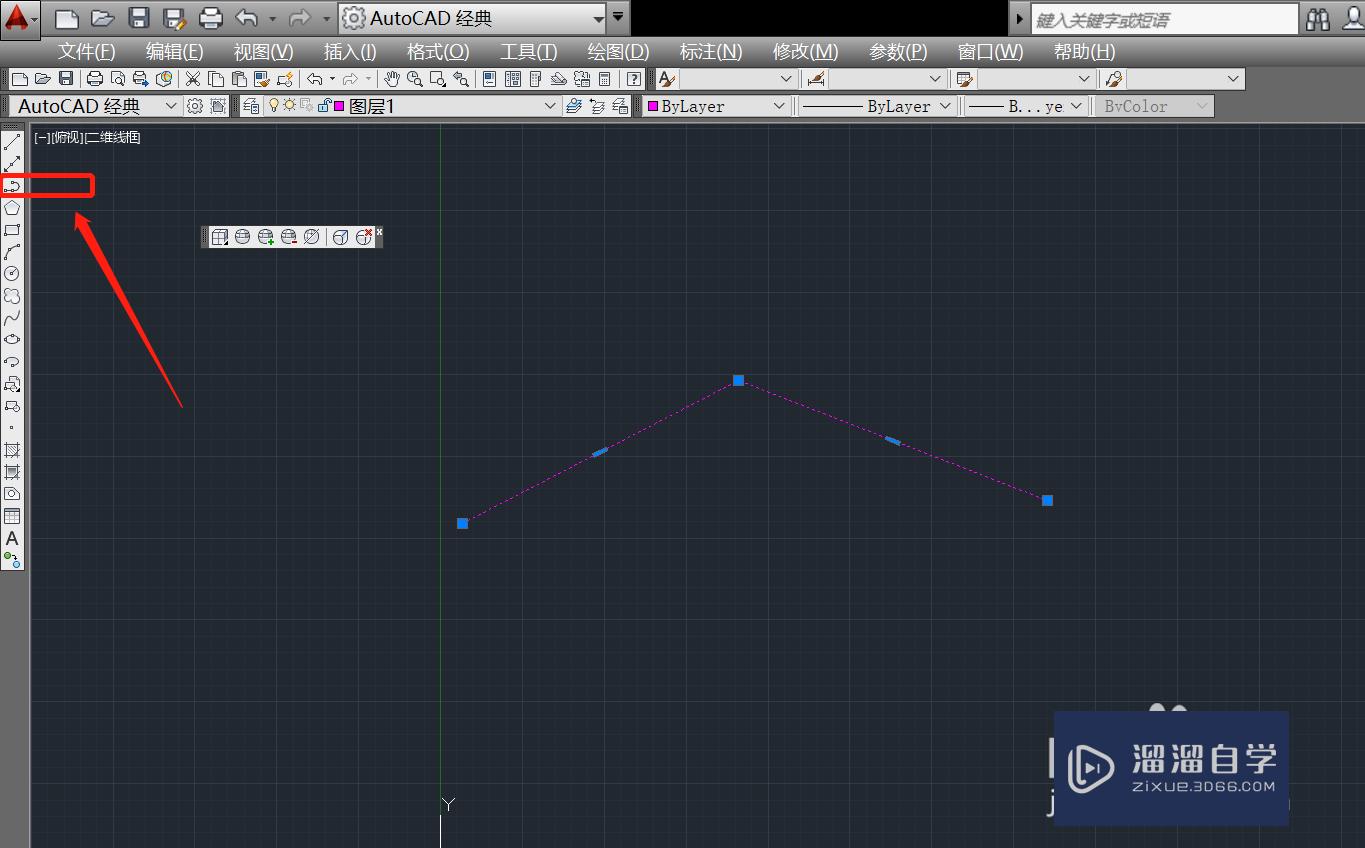Viewport: 1365px width, 848px height.
Task: Select the Insert Block tool
Action: [12, 384]
